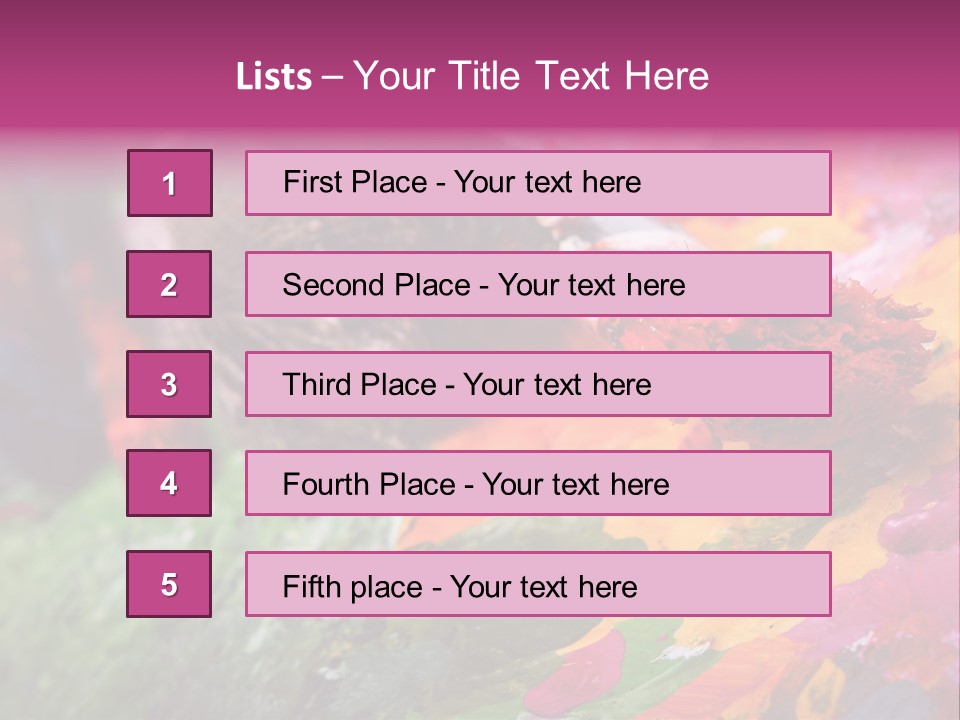Click the words 'First Place' in first bar
Screen dimensions: 960x720
355,182
